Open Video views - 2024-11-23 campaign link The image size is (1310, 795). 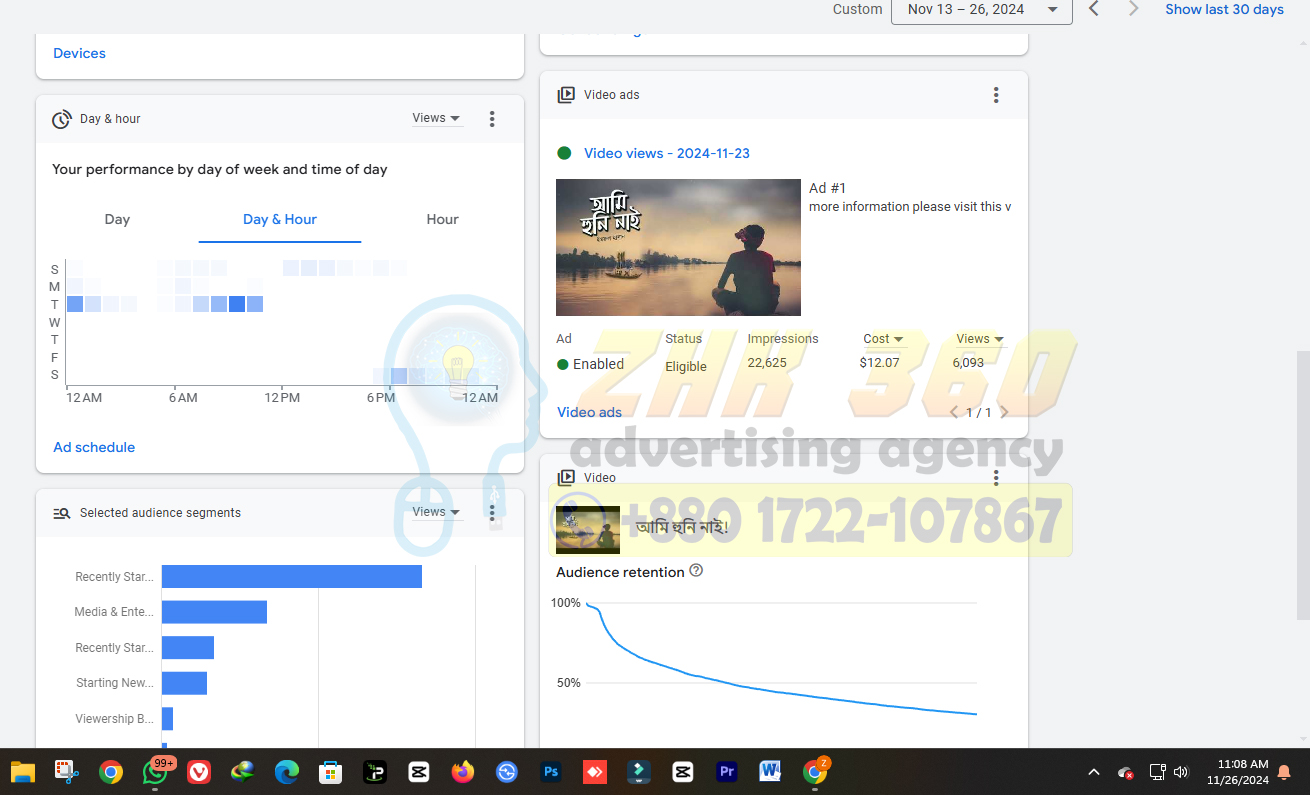[x=666, y=153]
